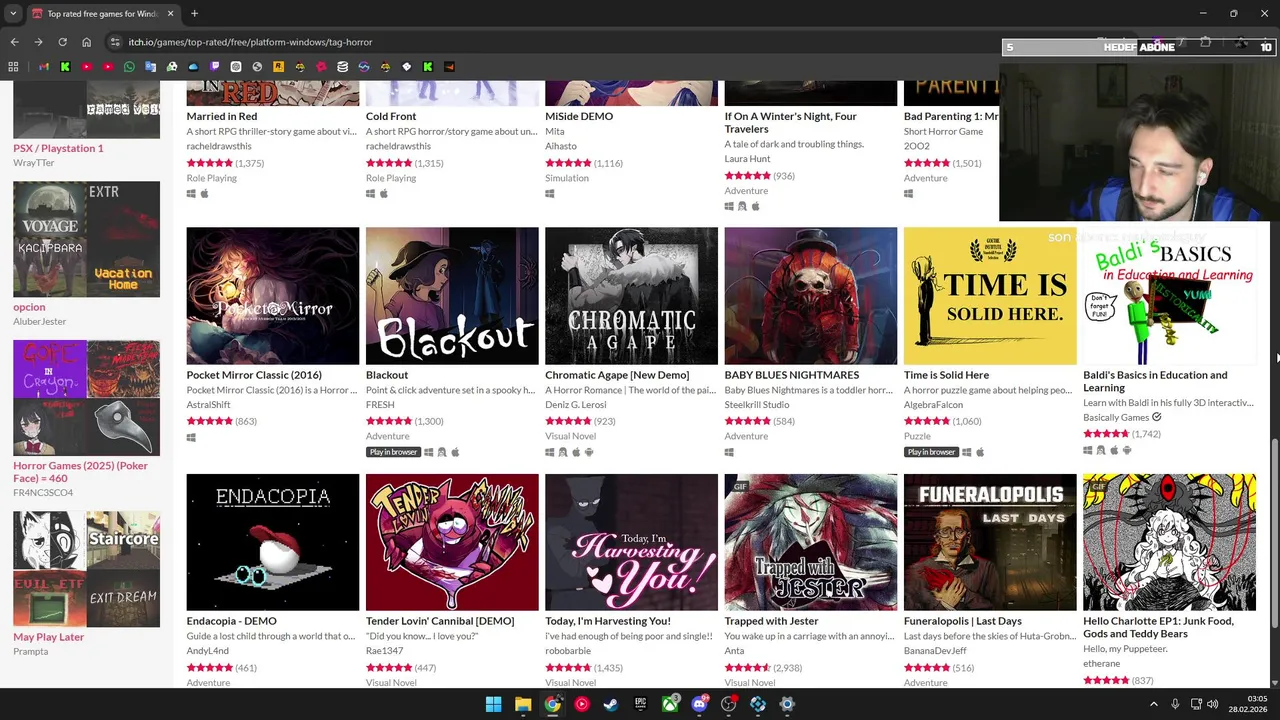Open Time is Solid Here title link
The height and width of the screenshot is (720, 1280).
coord(946,375)
